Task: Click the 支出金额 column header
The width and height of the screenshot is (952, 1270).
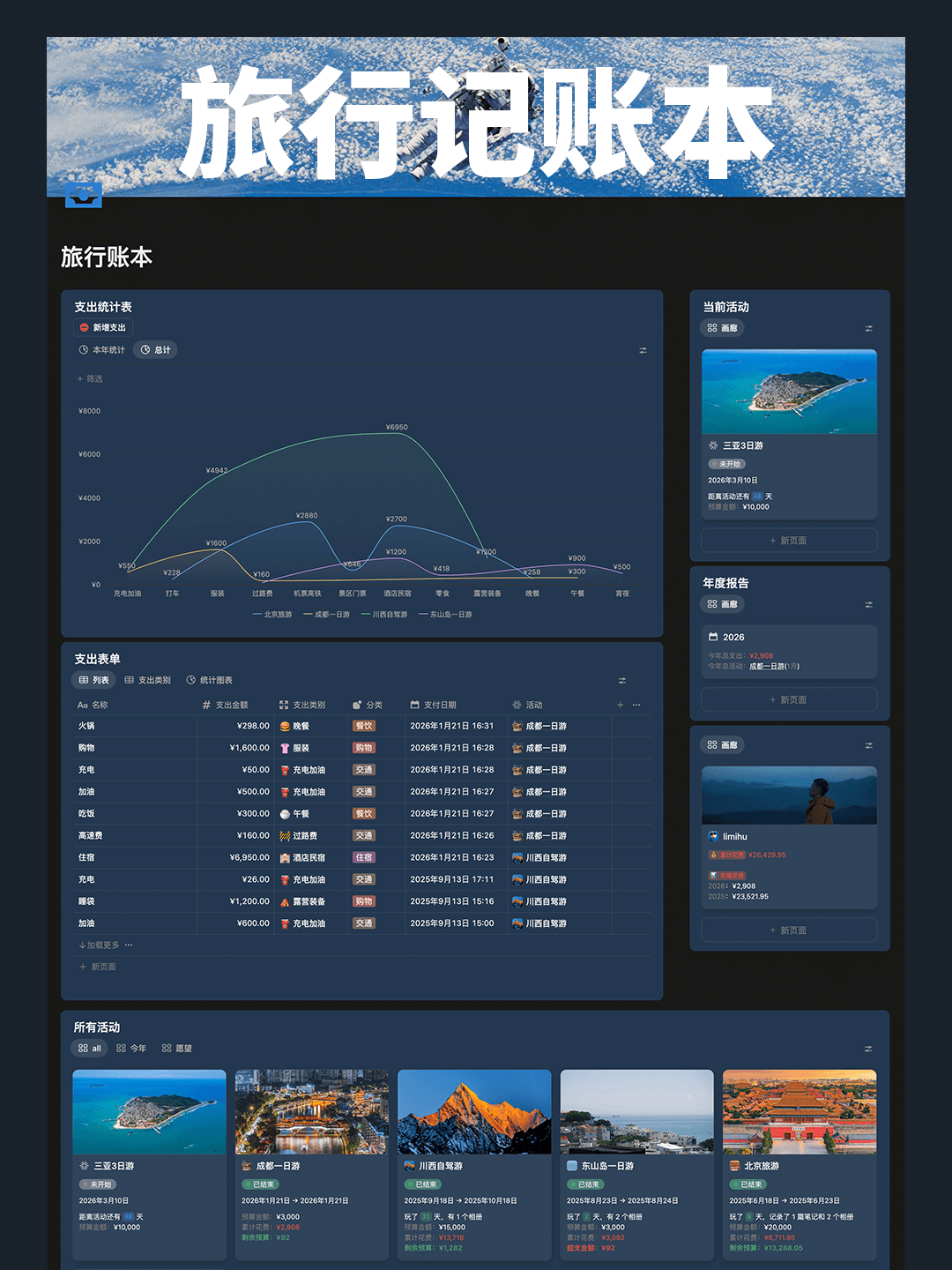Action: click(x=231, y=705)
